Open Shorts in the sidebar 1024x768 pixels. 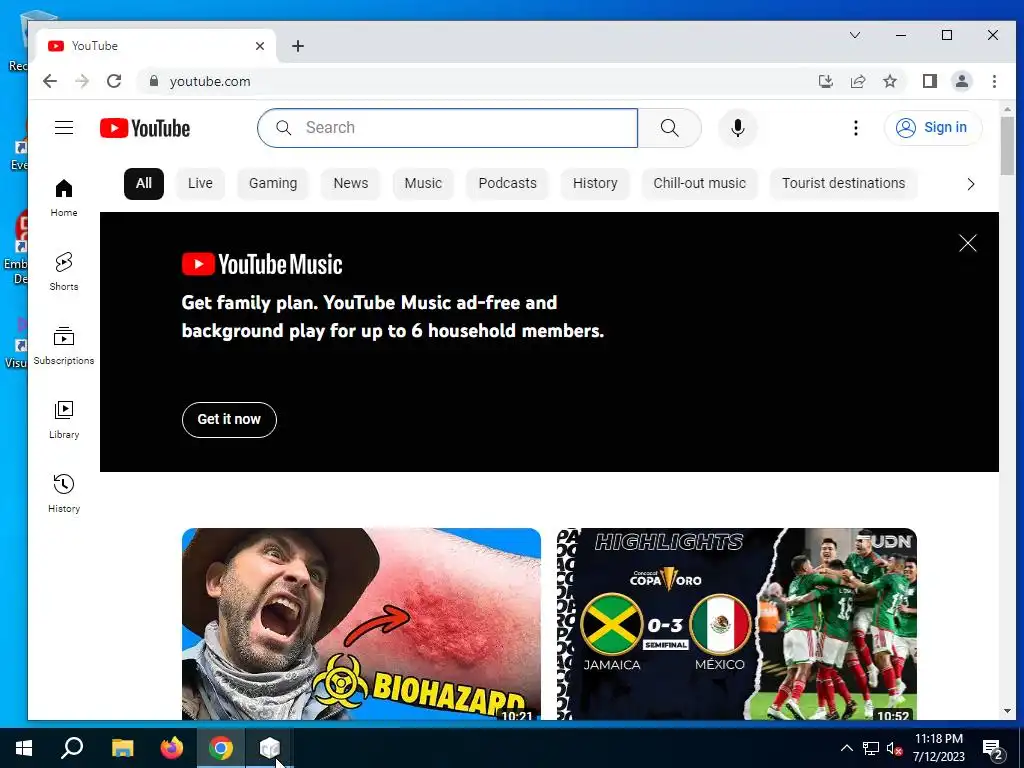(64, 272)
